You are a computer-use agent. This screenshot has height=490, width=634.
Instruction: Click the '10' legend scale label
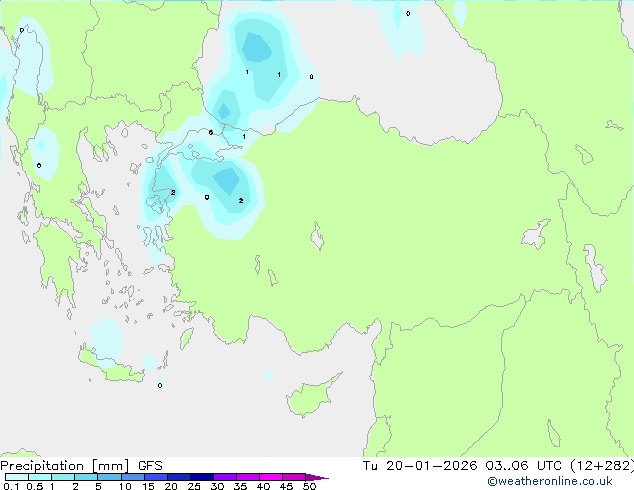[125, 486]
